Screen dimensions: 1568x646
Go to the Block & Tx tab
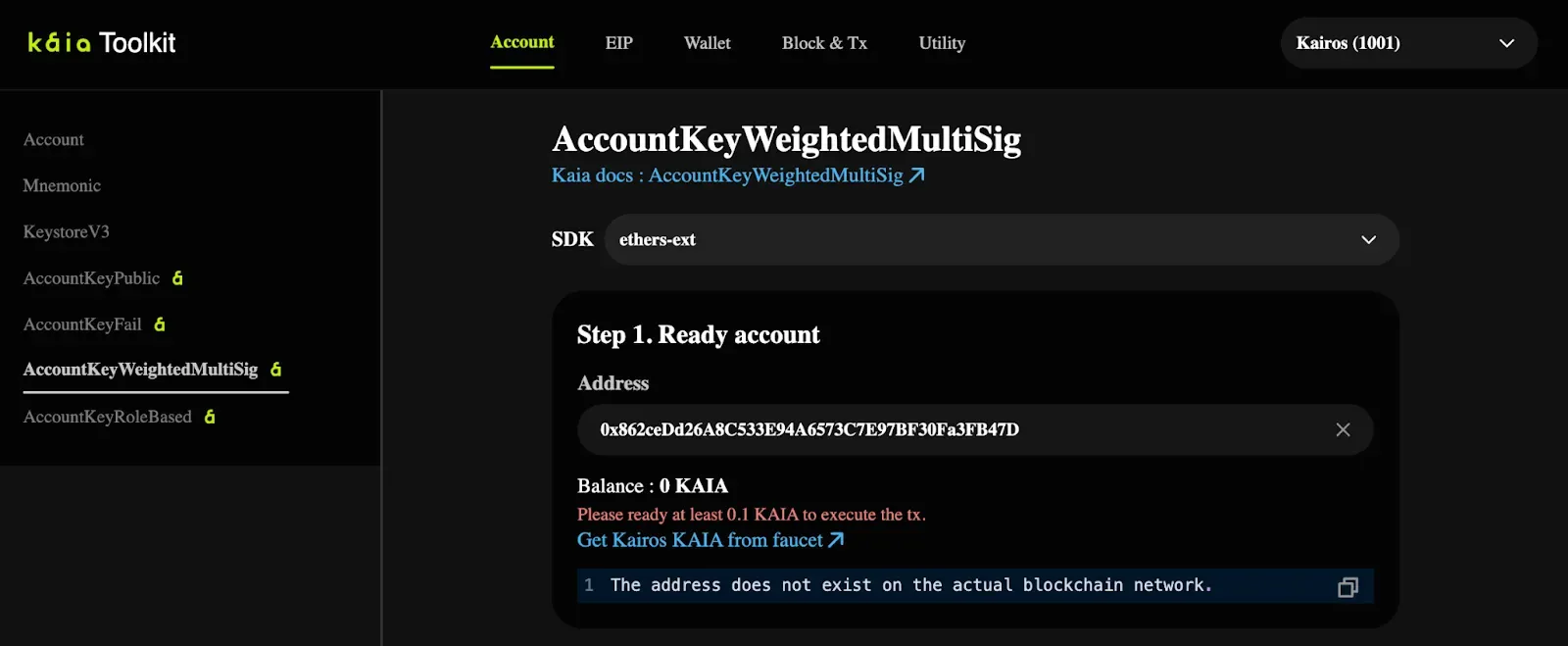(824, 43)
